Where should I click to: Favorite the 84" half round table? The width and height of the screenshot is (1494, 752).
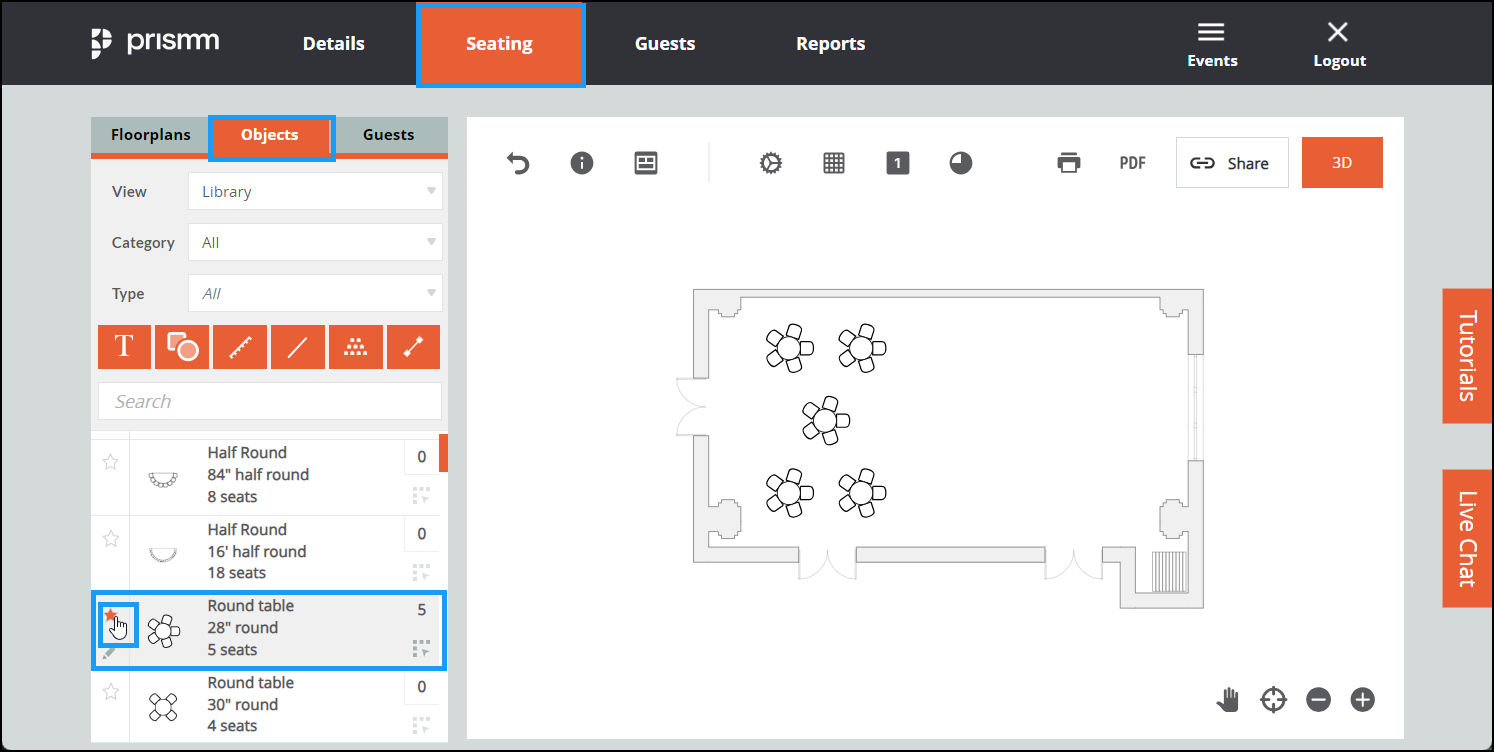tap(111, 462)
